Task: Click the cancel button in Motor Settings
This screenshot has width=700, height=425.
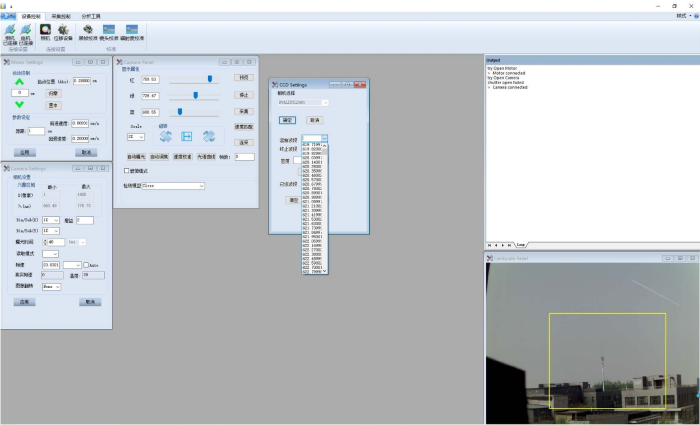Action: (x=87, y=153)
